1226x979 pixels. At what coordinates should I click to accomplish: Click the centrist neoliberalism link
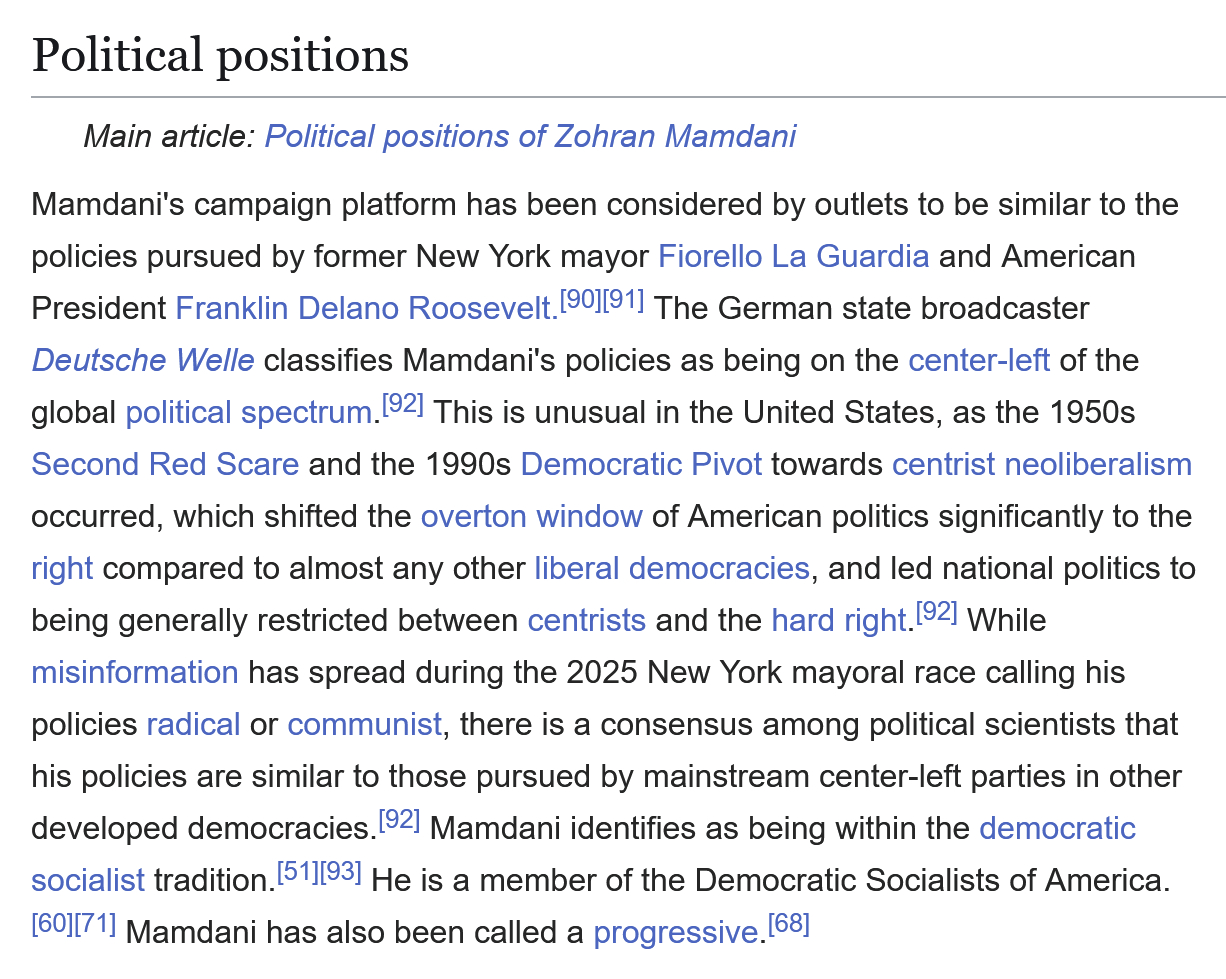pos(1041,465)
